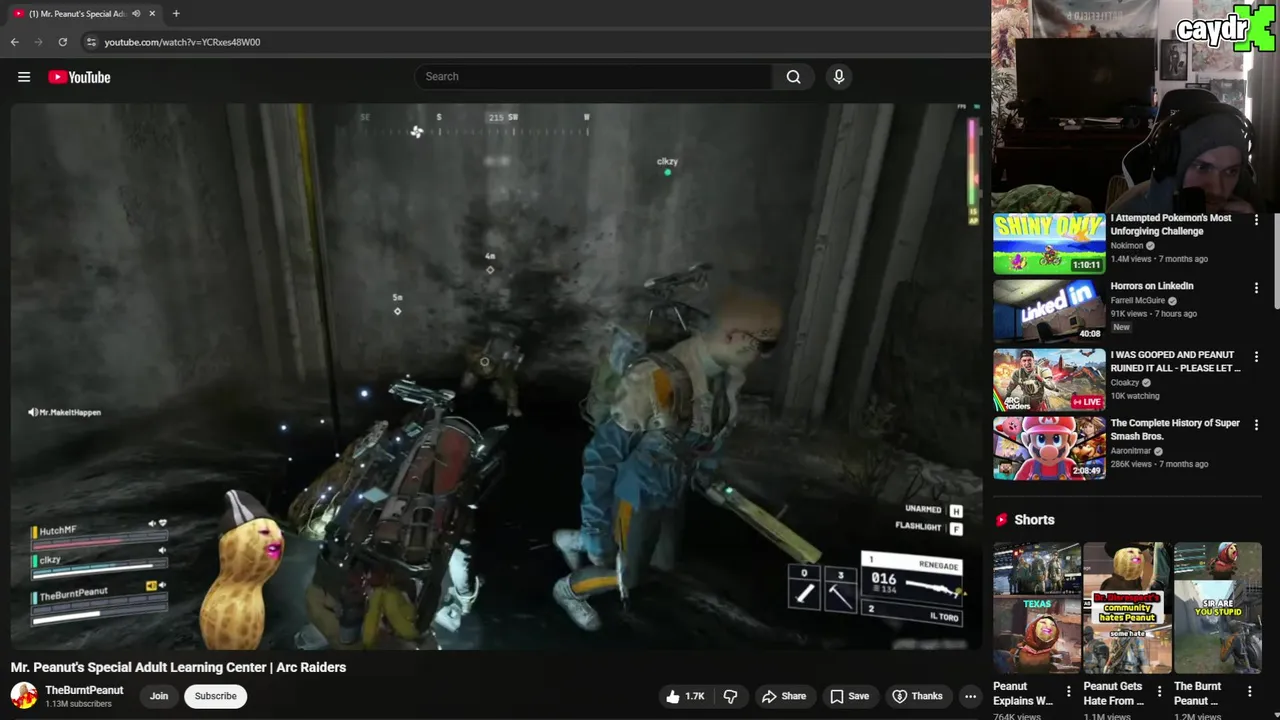
Task: Open the 'Pokemon's Most Unforgiving Challenge' thumbnail
Action: click(1049, 243)
